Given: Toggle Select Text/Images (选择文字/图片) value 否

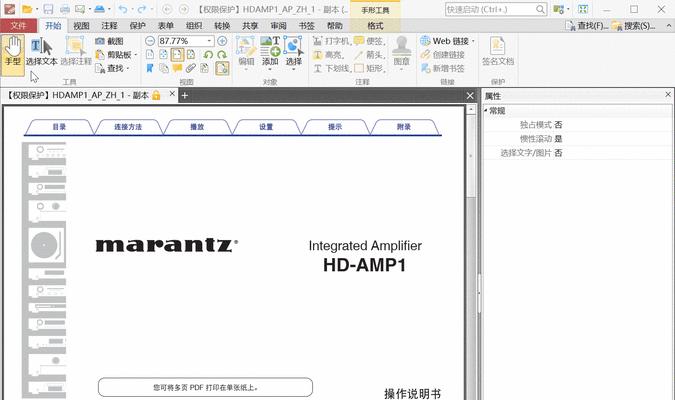Looking at the screenshot, I should pos(558,153).
